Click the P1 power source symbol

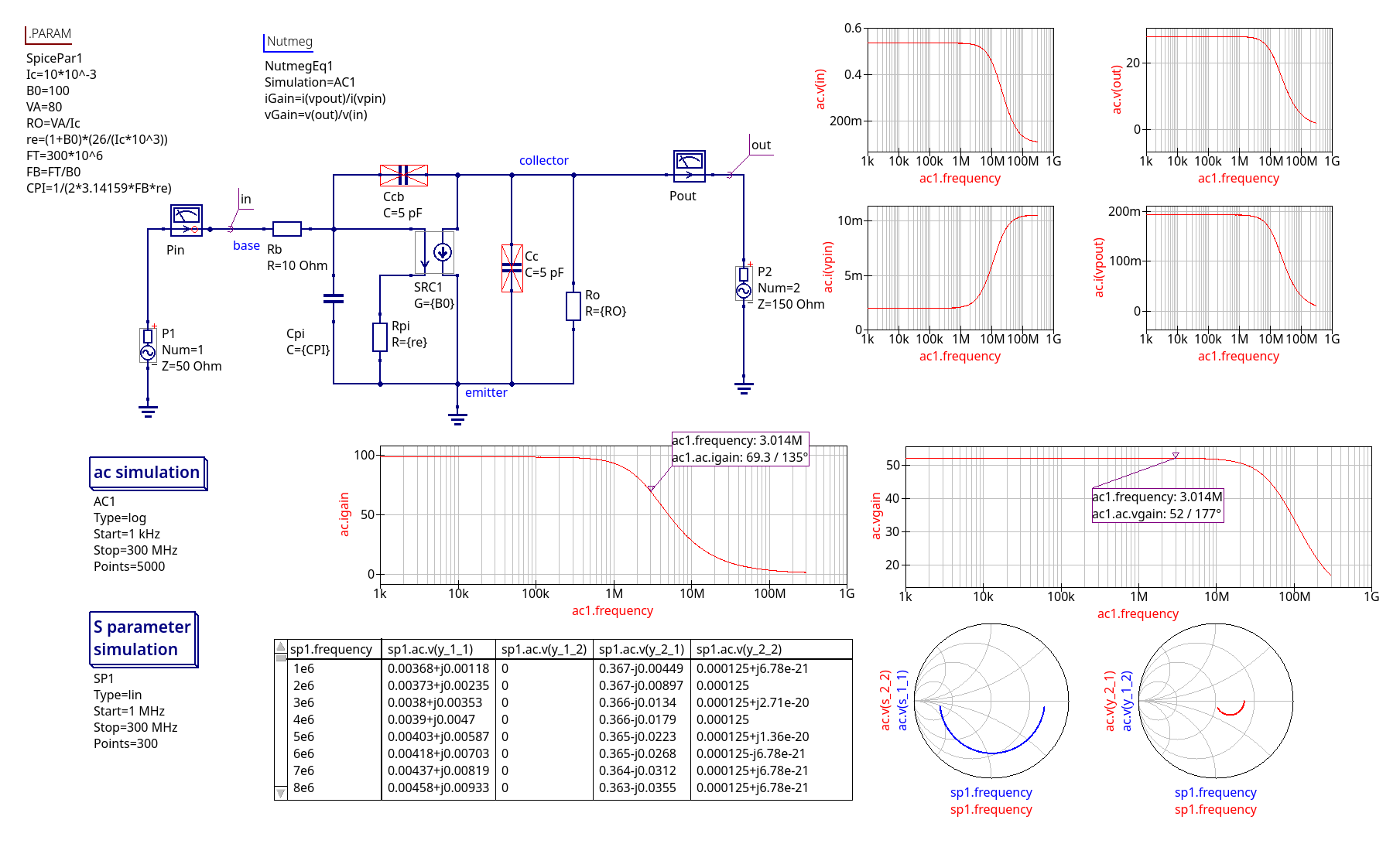tap(148, 346)
